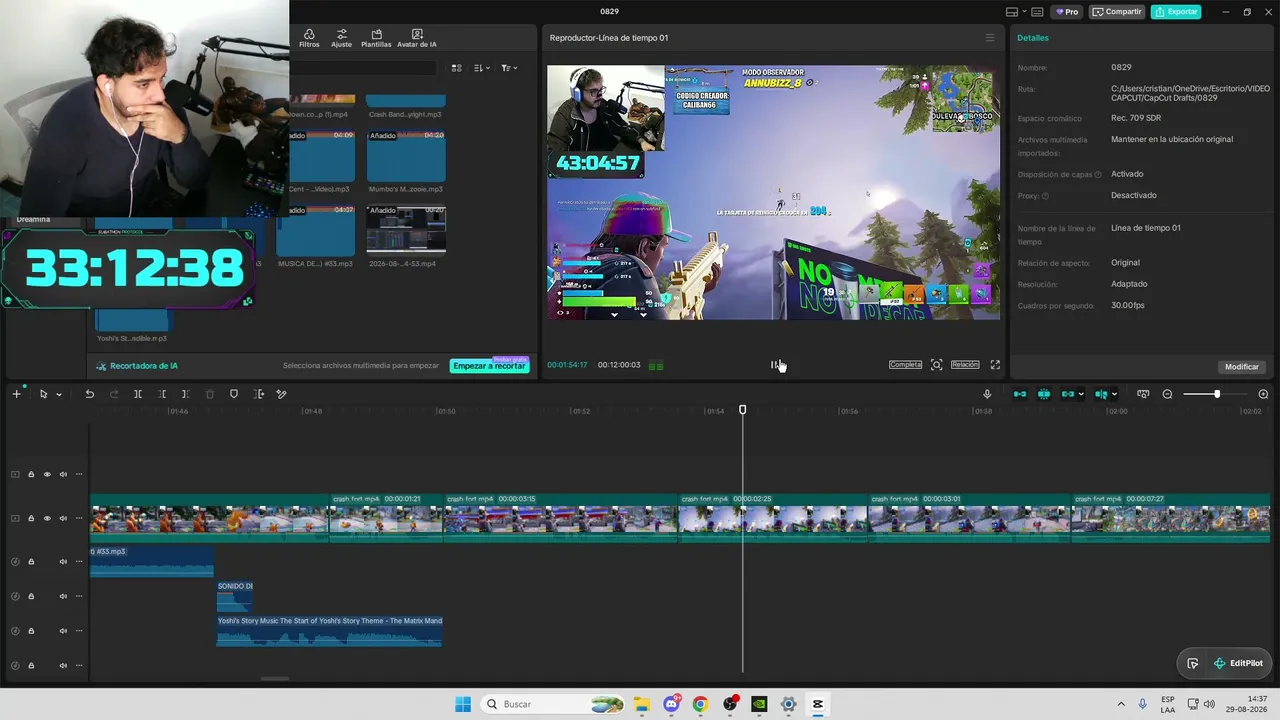The height and width of the screenshot is (720, 1280).
Task: Open the Plantillas tab
Action: [376, 39]
